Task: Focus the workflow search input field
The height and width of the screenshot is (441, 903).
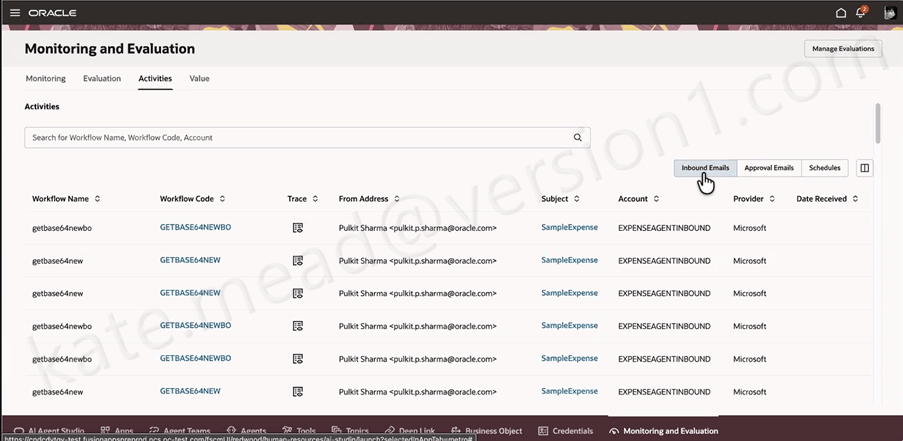Action: (300, 138)
